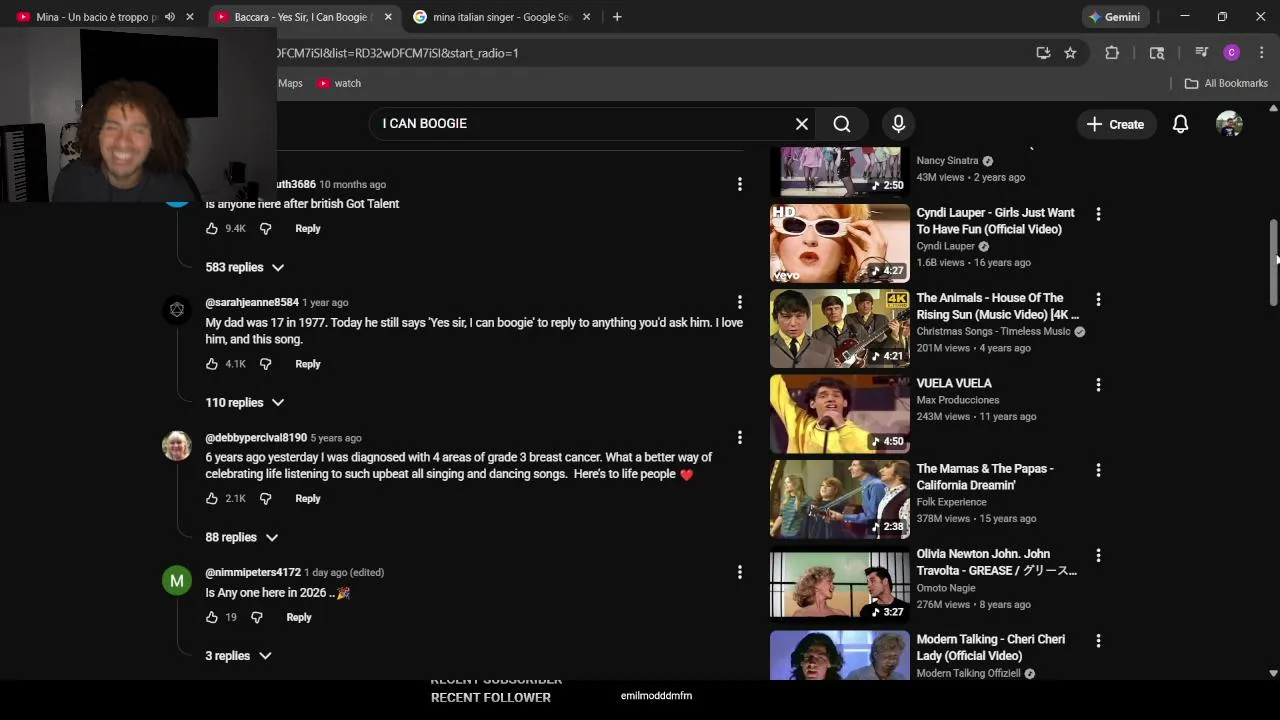The image size is (1280, 720).
Task: Open Modern Talking Cheri Cheri Lady title
Action: [991, 648]
